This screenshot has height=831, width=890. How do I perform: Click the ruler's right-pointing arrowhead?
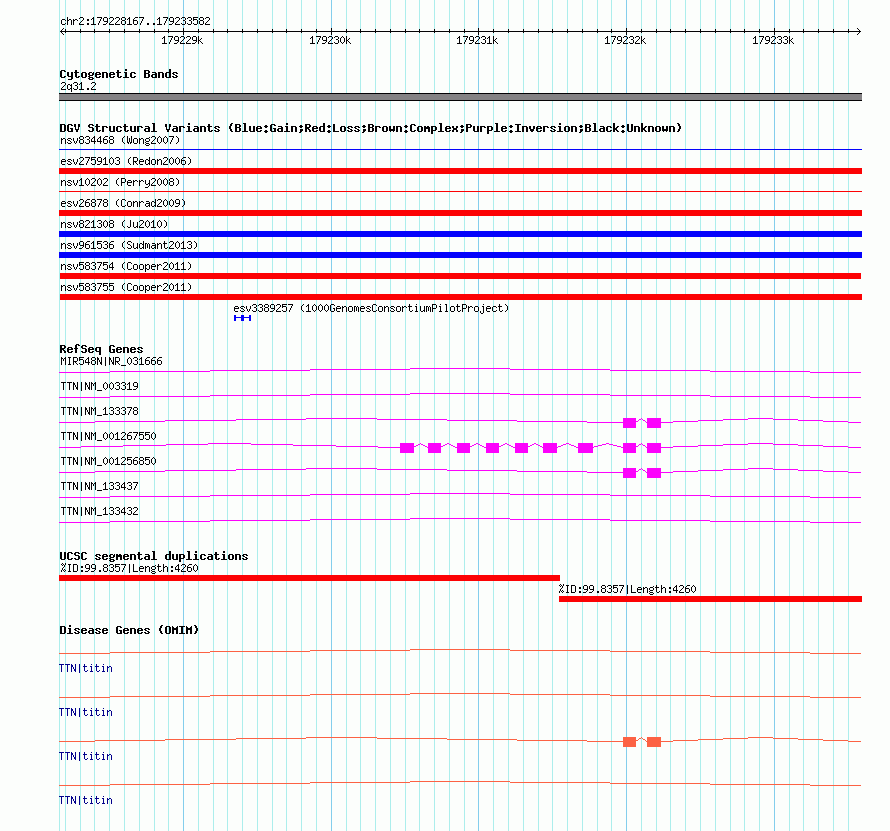coord(858,31)
